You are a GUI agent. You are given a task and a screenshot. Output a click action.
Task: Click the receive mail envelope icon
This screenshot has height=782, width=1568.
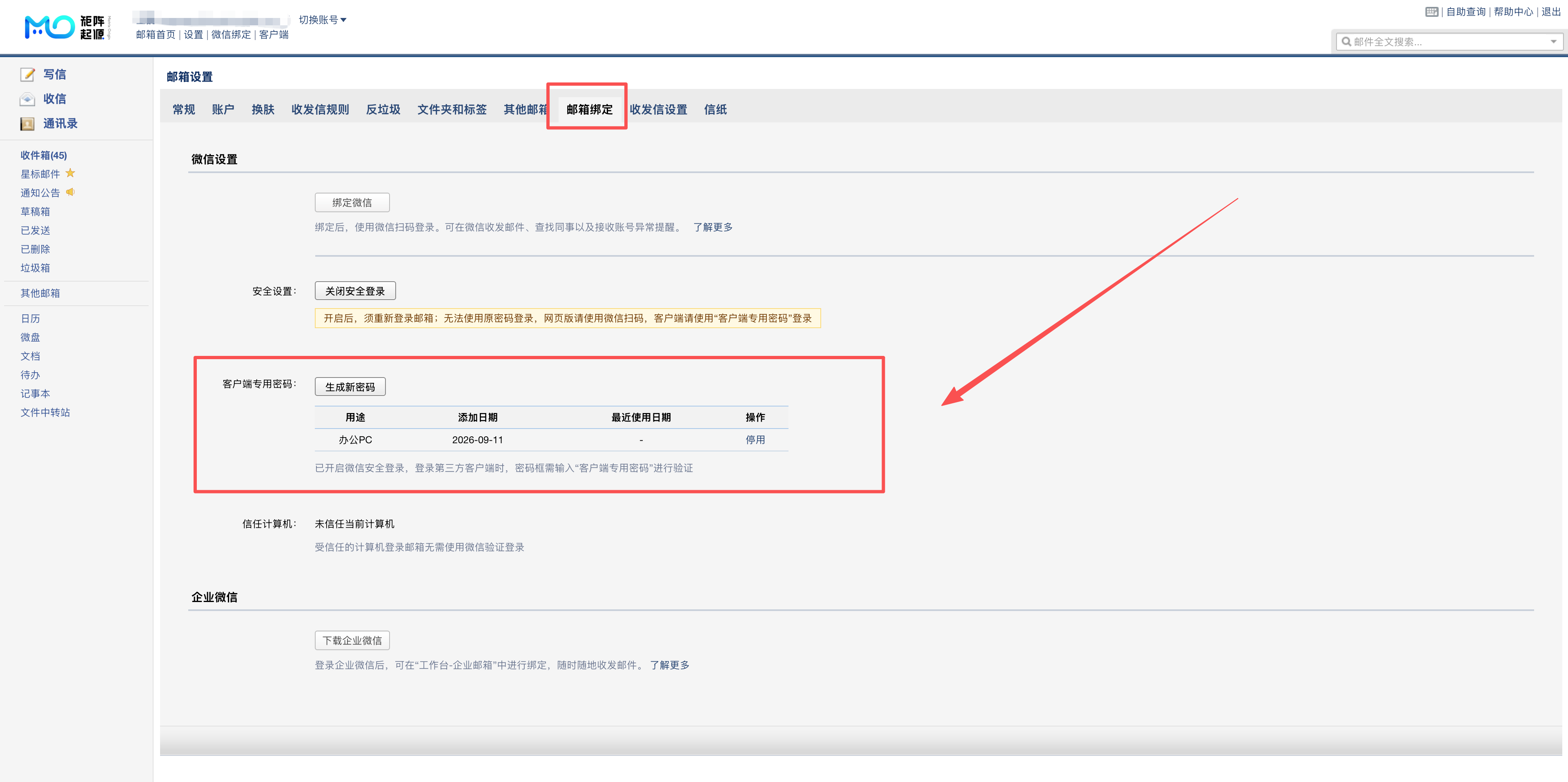tap(27, 99)
